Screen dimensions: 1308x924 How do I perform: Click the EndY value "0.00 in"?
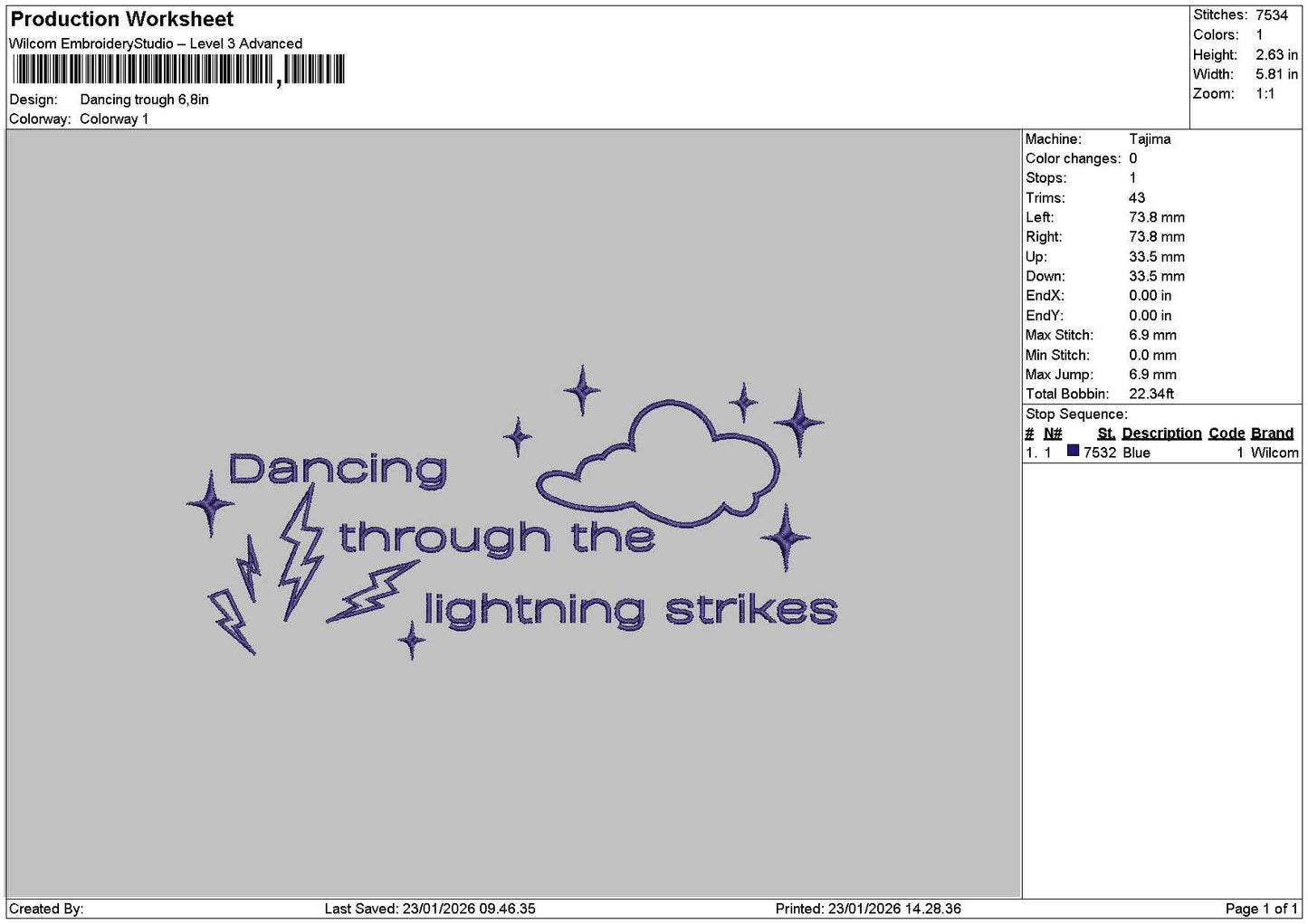click(x=1150, y=315)
